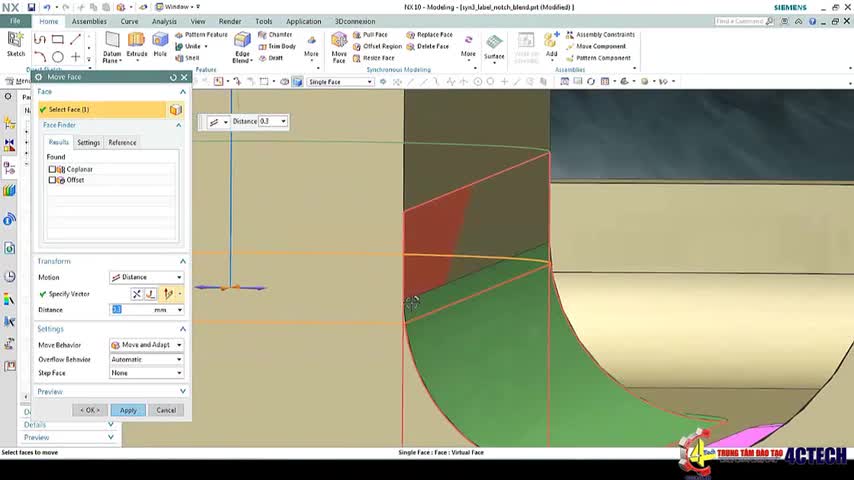Select the circle sketch tool
The image size is (854, 480).
[58, 57]
